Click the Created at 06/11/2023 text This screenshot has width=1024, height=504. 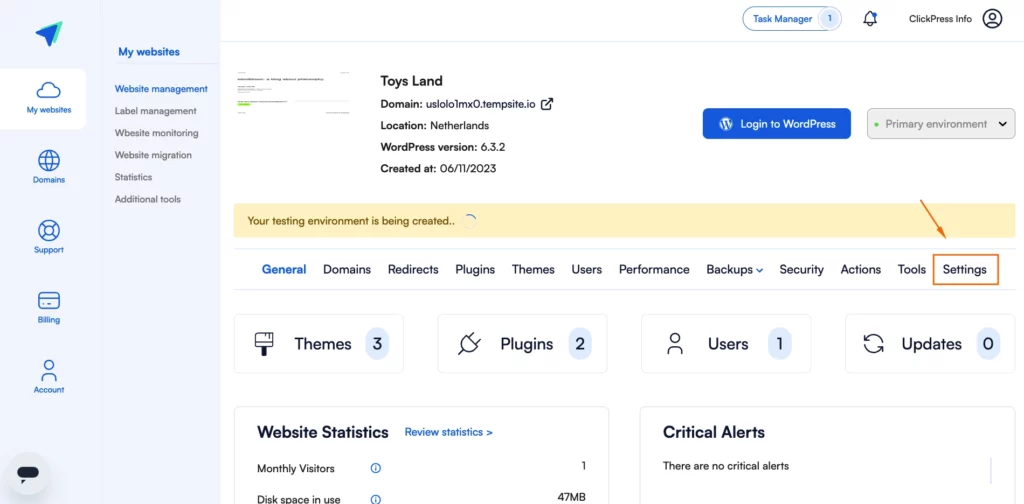point(438,168)
